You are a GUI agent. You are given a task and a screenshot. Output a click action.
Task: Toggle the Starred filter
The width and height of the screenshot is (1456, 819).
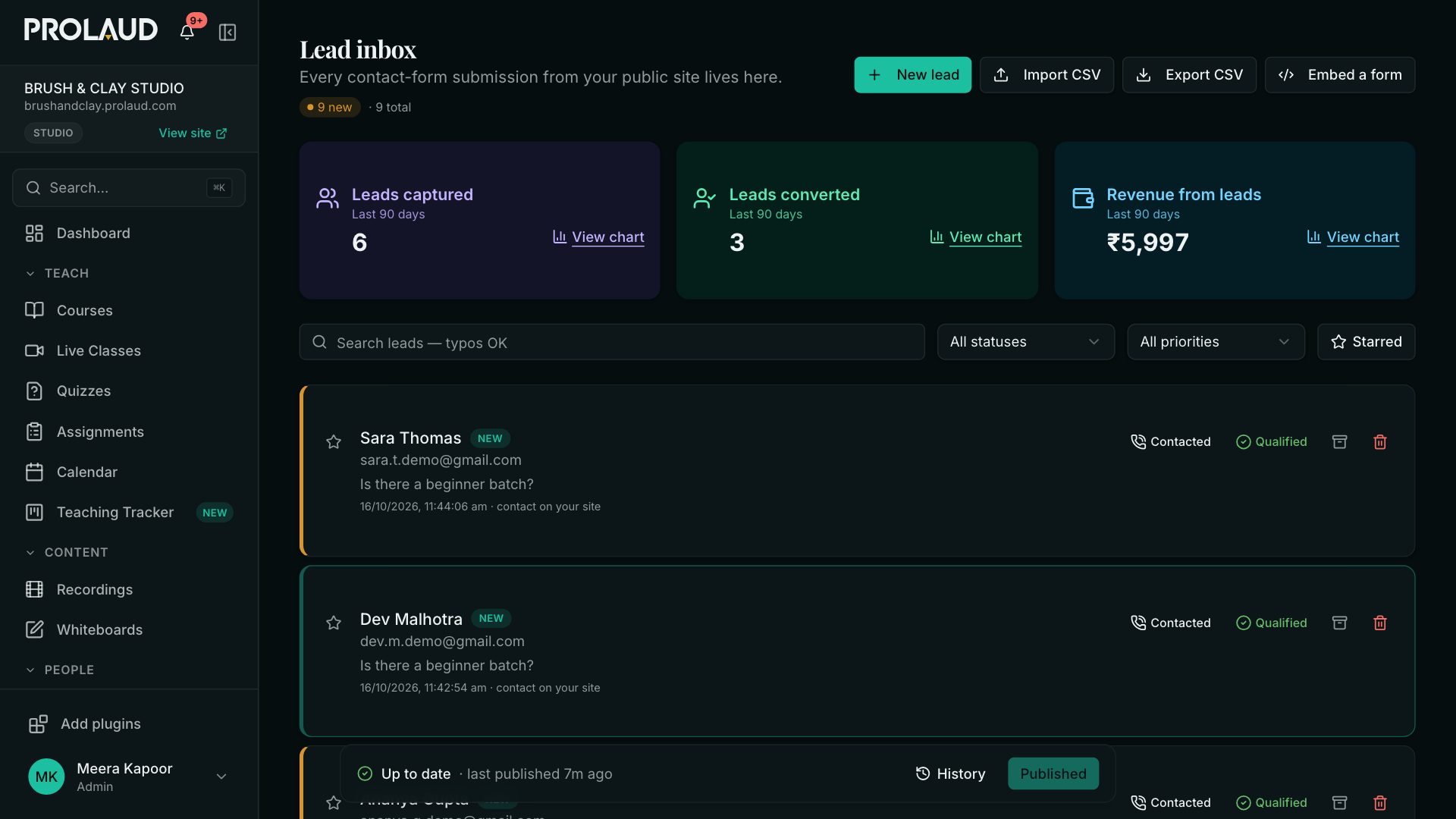pyautogui.click(x=1366, y=342)
